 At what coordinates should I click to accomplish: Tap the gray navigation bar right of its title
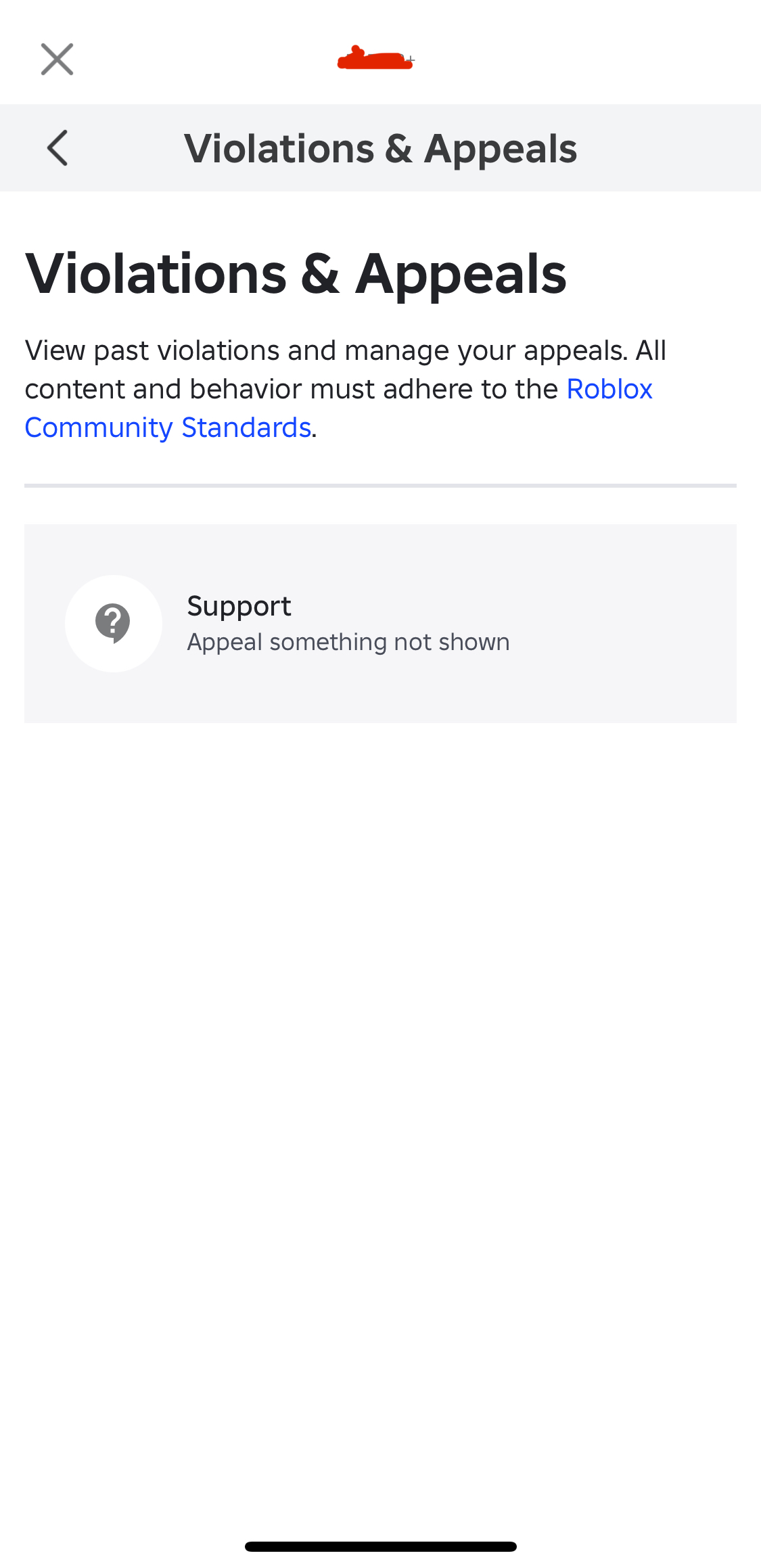[670, 148]
